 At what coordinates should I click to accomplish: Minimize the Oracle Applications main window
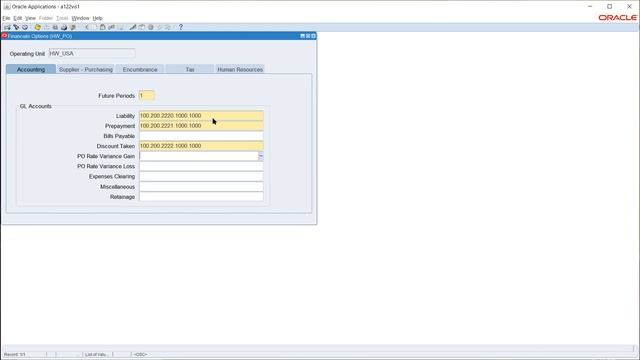(590, 7)
